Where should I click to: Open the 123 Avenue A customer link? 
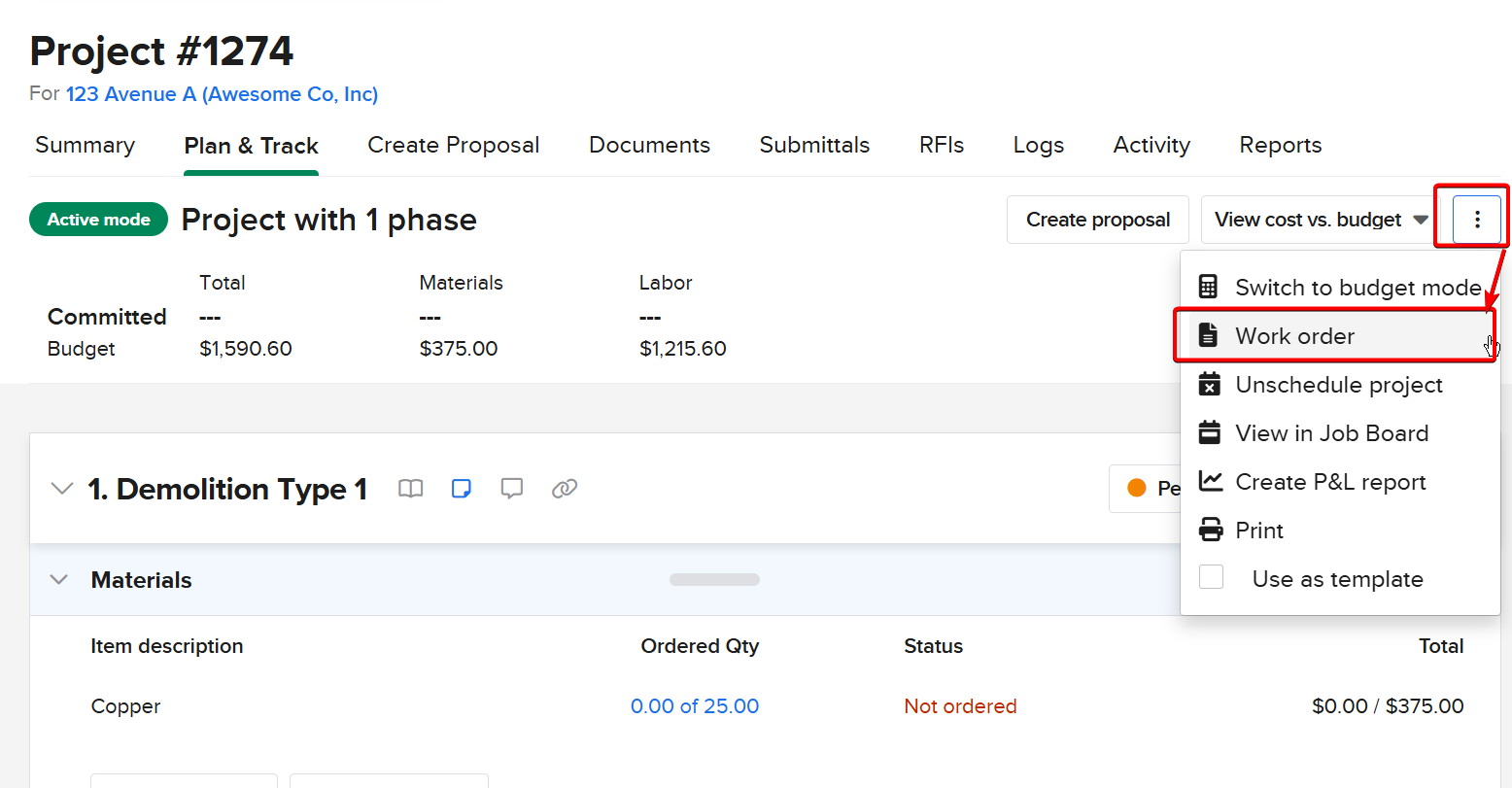pos(222,94)
